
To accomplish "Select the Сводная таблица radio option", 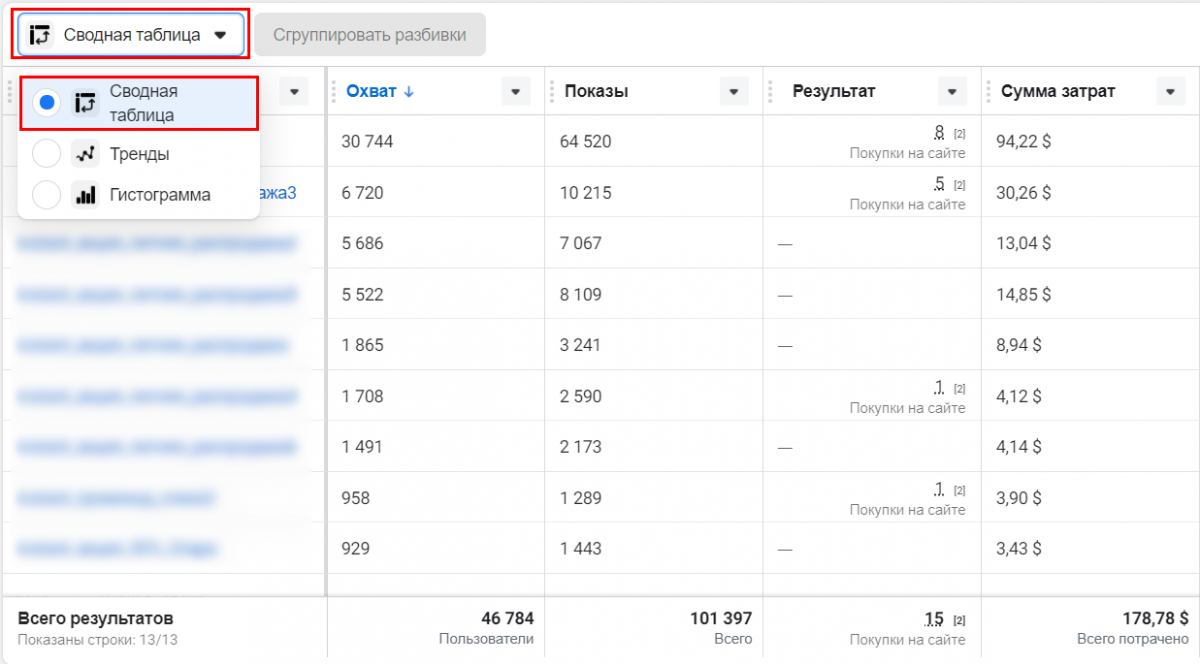I will pyautogui.click(x=46, y=102).
